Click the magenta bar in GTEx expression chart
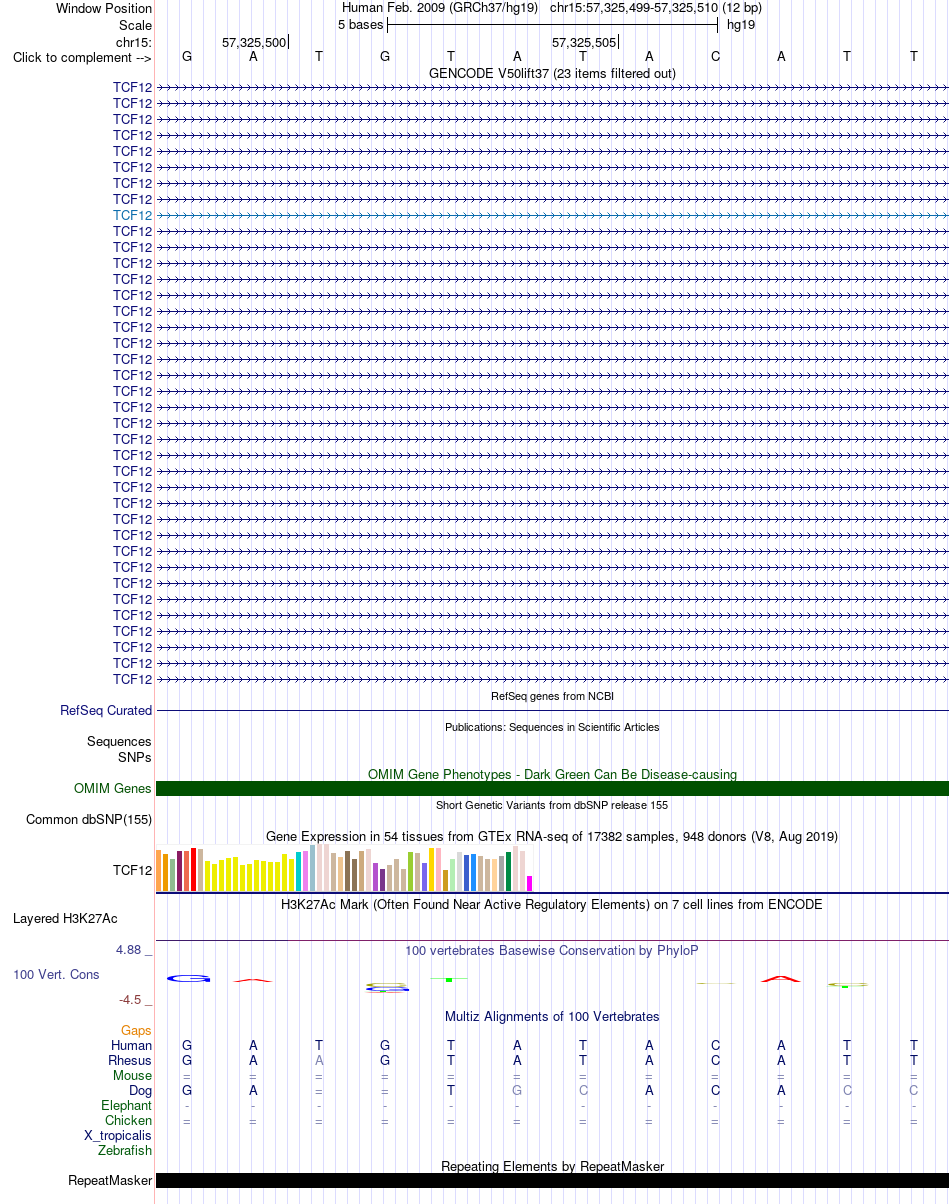This screenshot has height=1204, width=950. (x=530, y=883)
